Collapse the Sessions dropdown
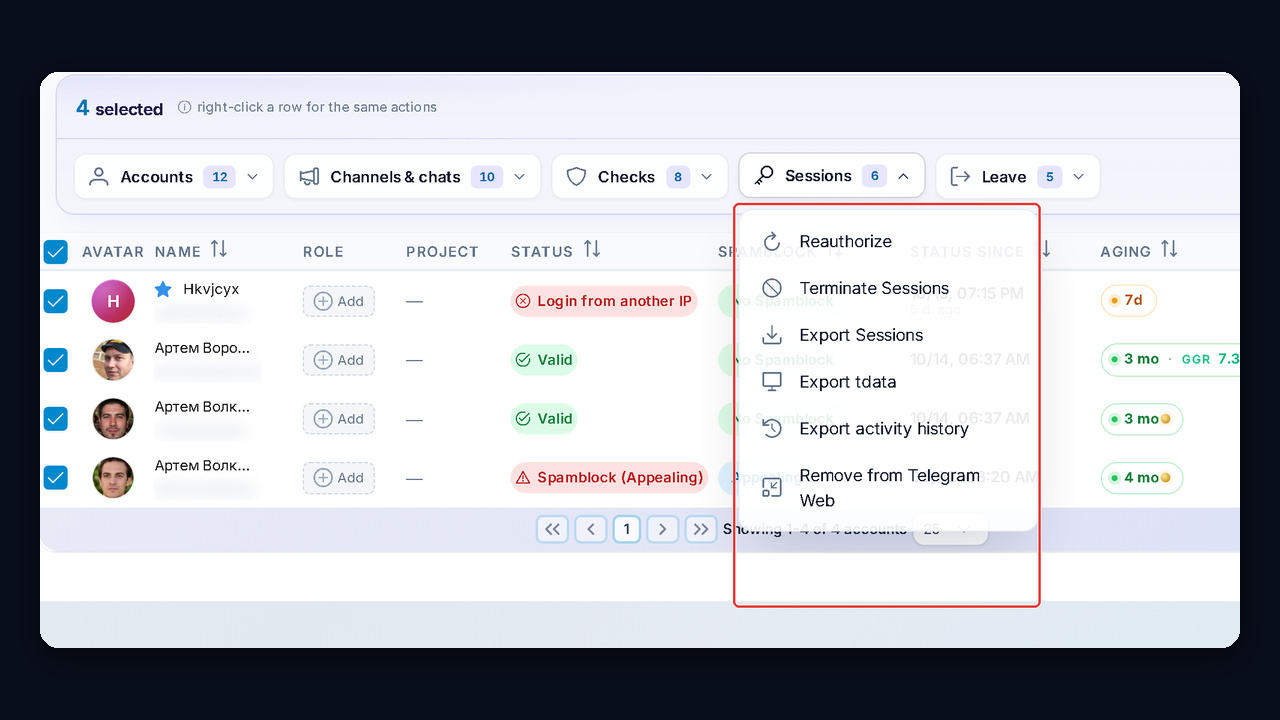The image size is (1280, 720). tap(832, 176)
